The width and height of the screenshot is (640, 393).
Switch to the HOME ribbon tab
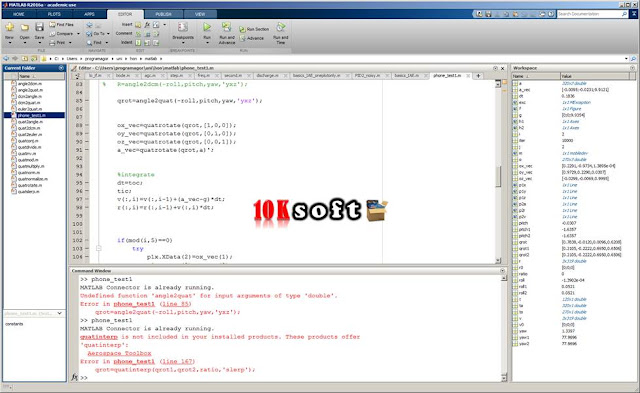point(19,14)
